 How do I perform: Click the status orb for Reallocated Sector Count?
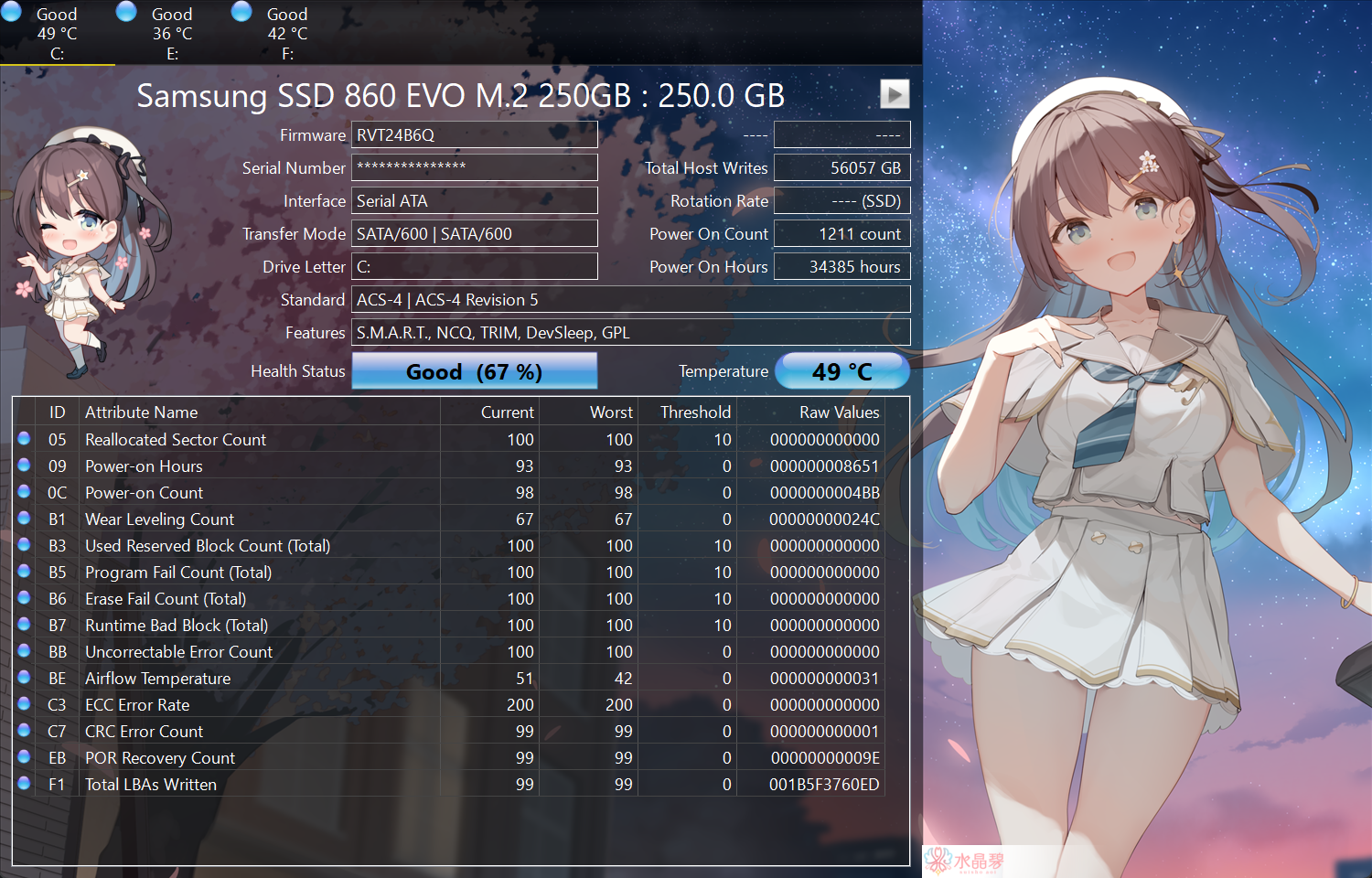[25, 438]
